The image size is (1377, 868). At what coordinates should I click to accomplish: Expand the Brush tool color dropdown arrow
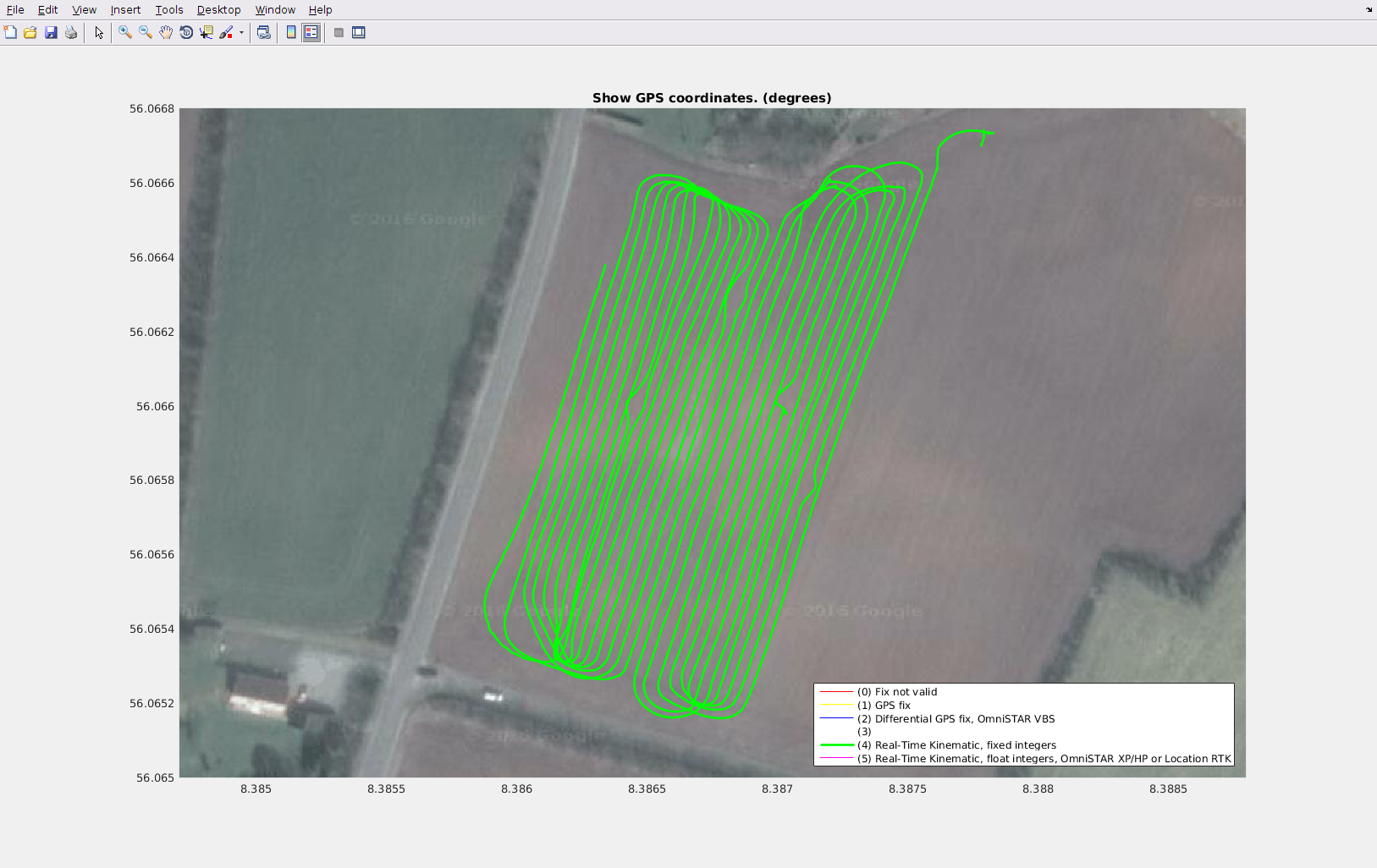(241, 33)
